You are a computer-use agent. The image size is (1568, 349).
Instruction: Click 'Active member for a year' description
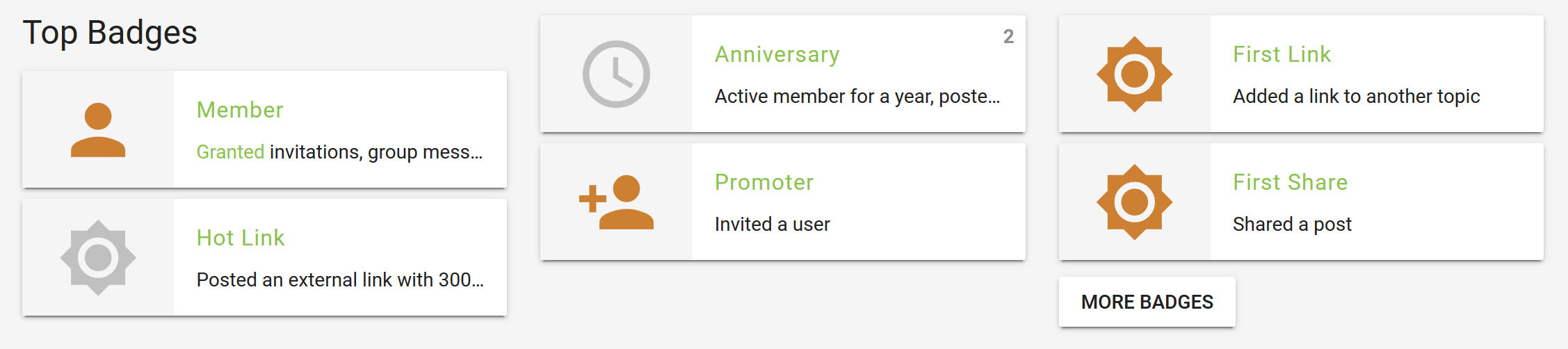click(x=857, y=96)
